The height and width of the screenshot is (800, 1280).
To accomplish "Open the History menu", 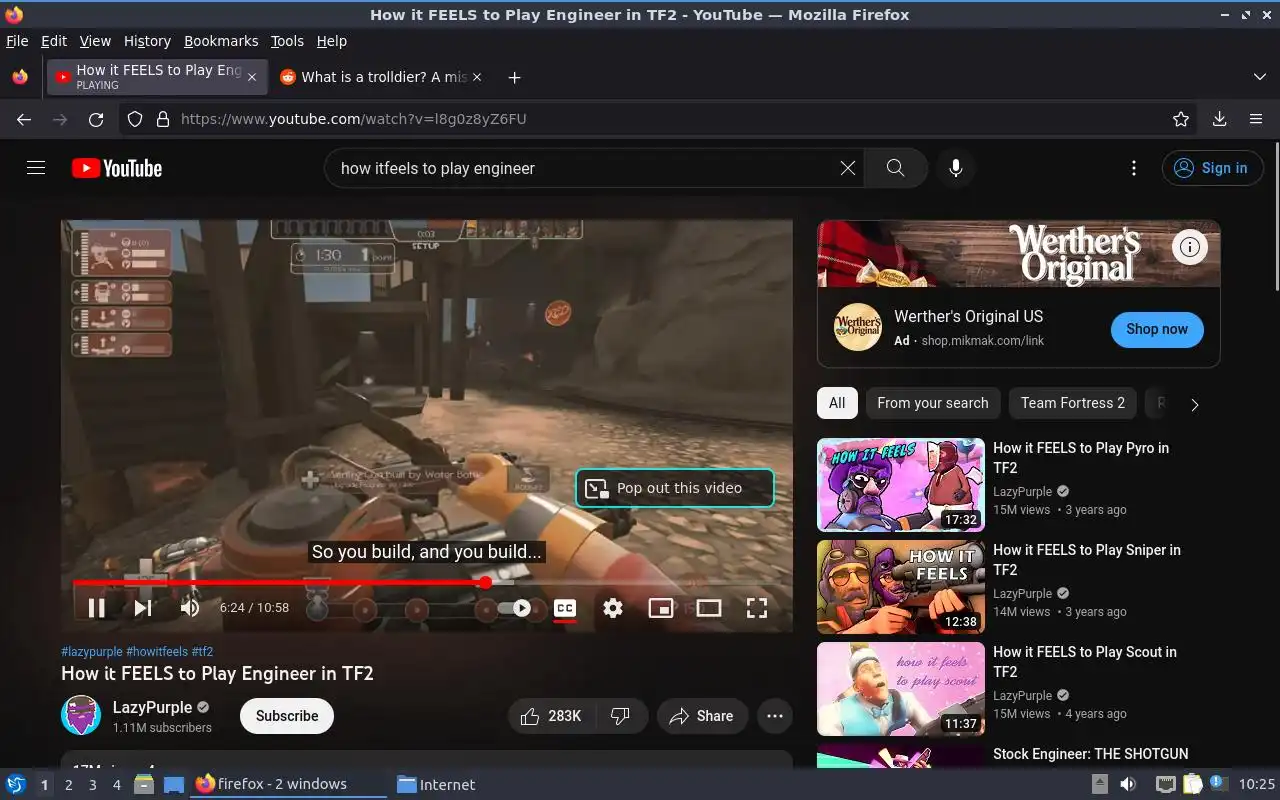I will 148,41.
